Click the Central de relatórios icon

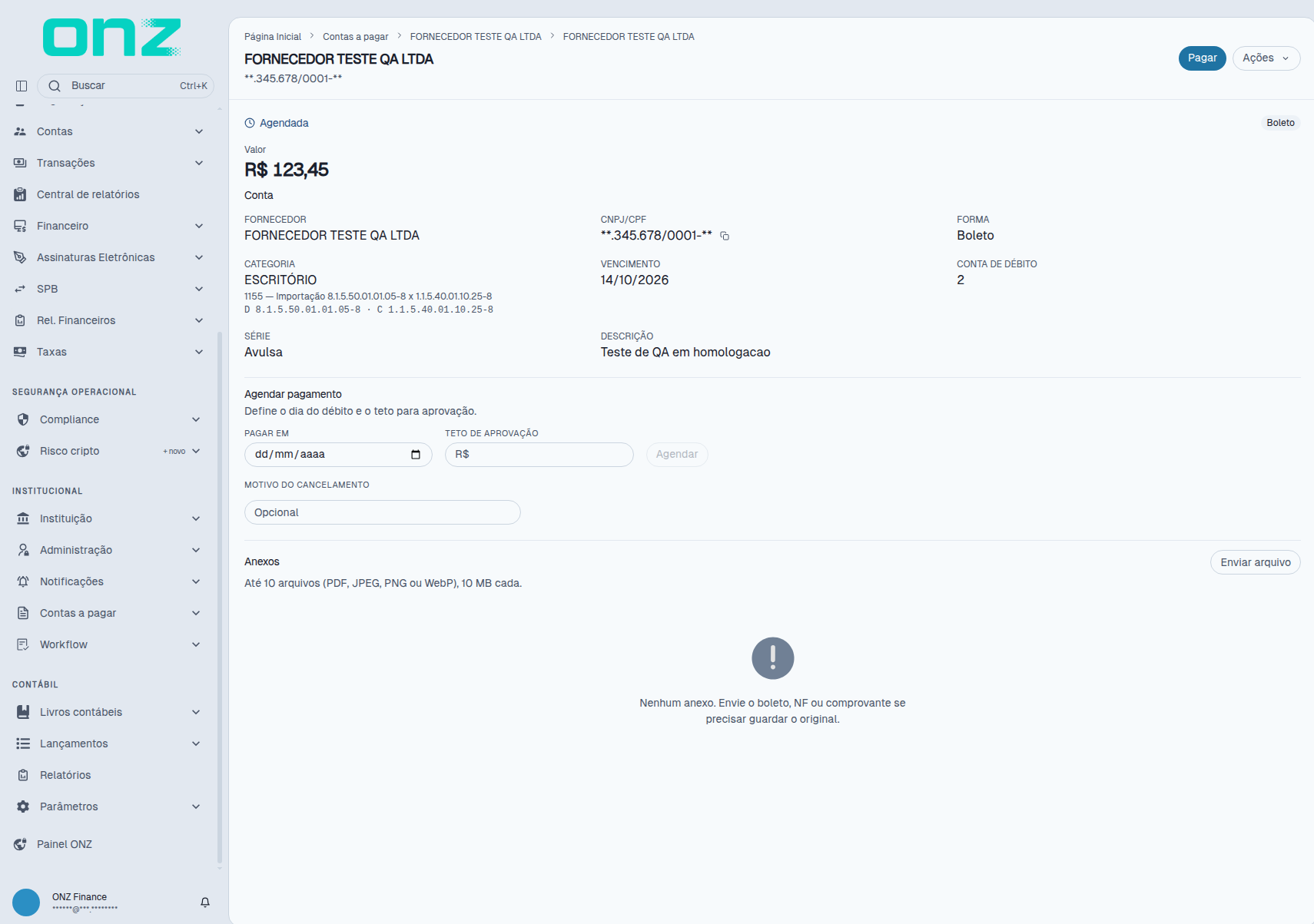pyautogui.click(x=20, y=194)
